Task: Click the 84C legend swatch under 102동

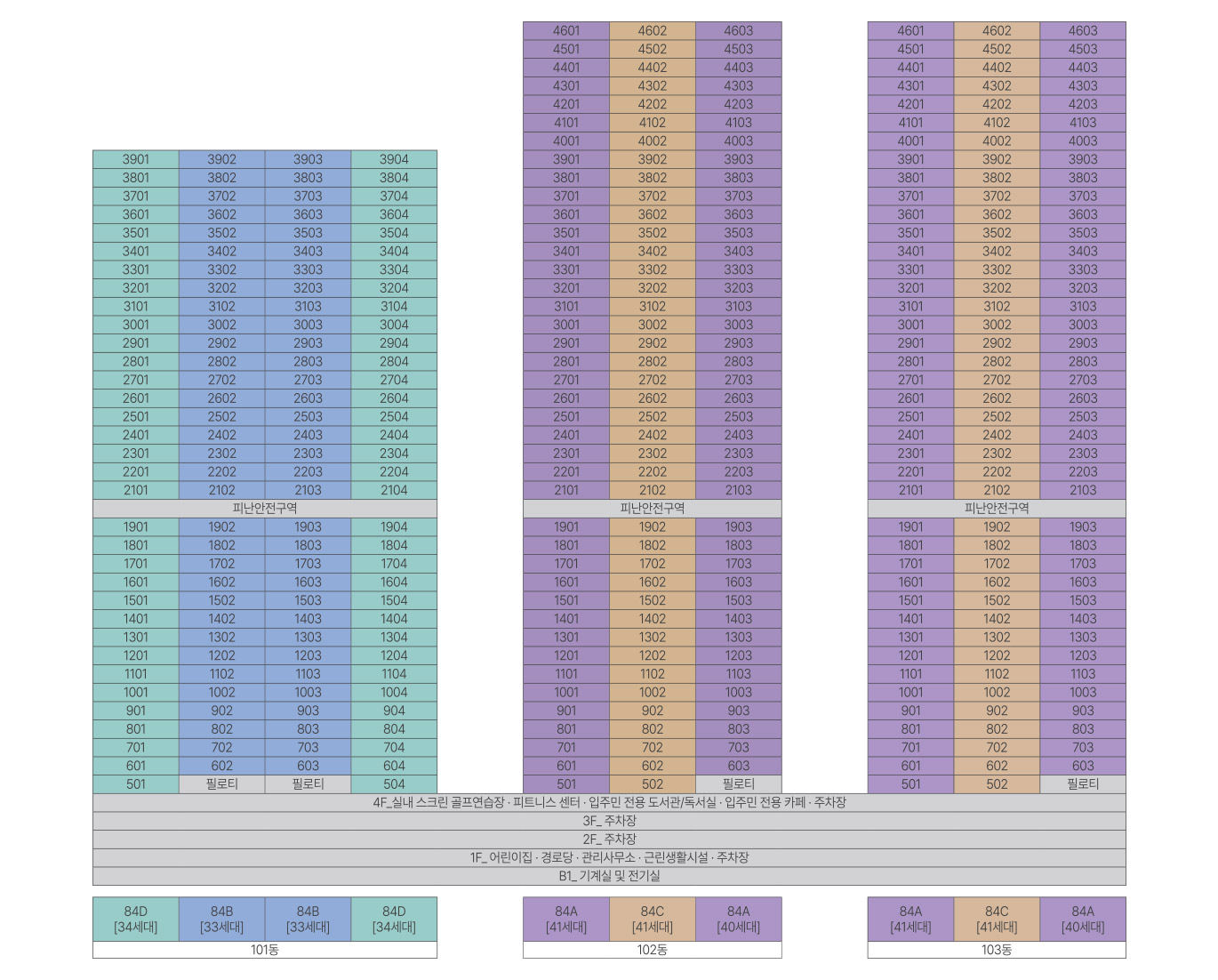Action: 653,919
